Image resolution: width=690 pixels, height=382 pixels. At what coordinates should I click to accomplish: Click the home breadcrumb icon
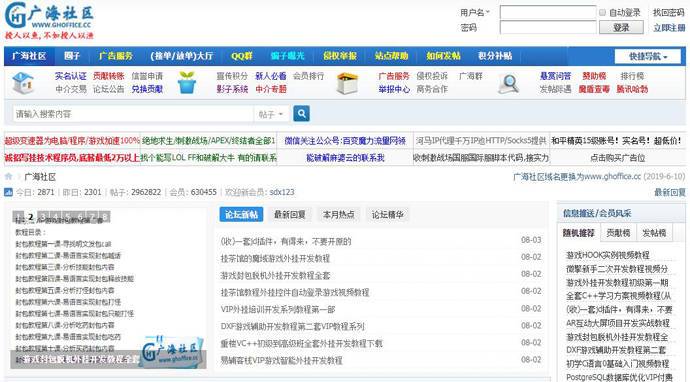[8, 176]
